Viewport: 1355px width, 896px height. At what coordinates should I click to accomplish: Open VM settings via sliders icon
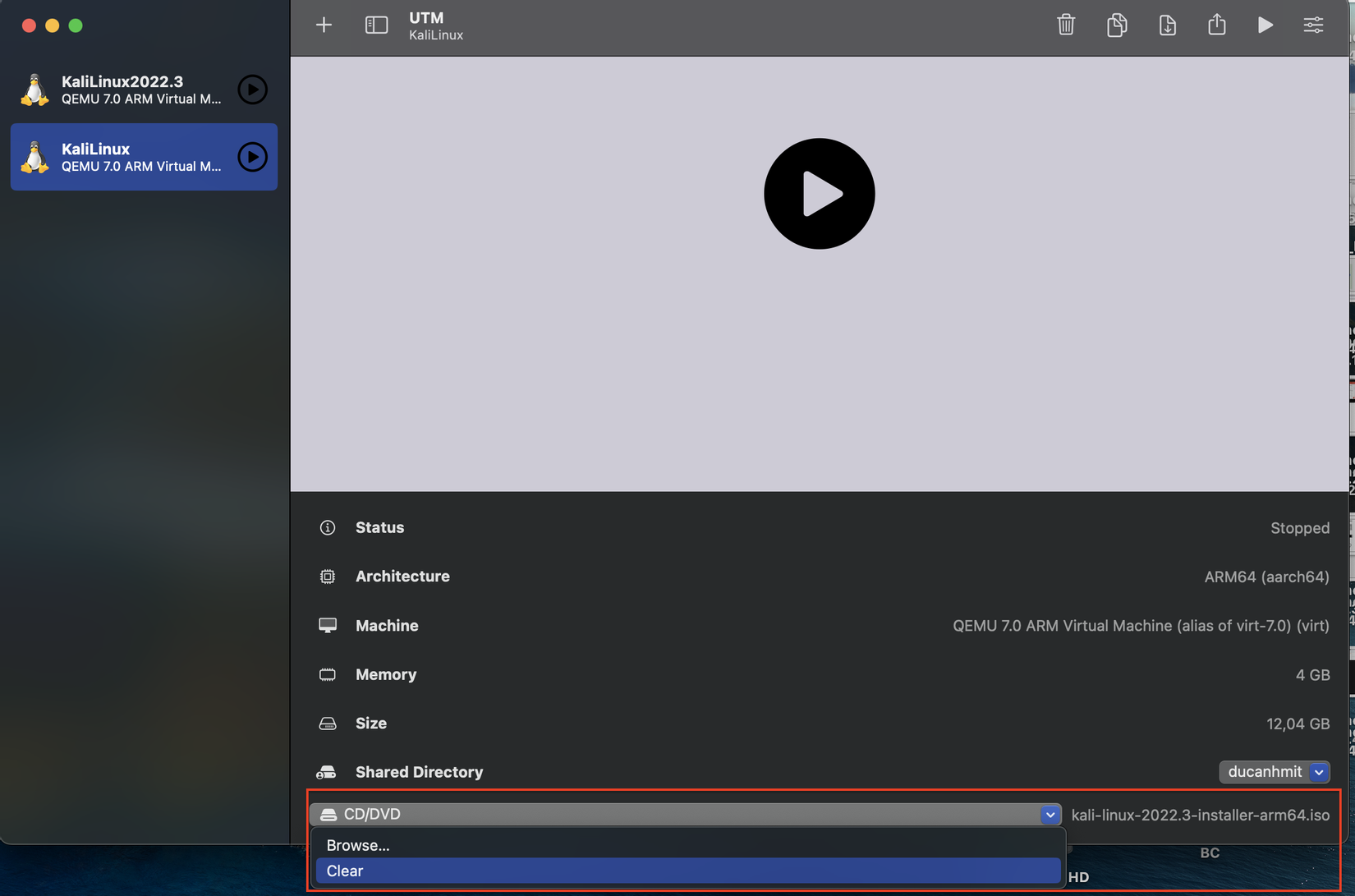(x=1313, y=25)
